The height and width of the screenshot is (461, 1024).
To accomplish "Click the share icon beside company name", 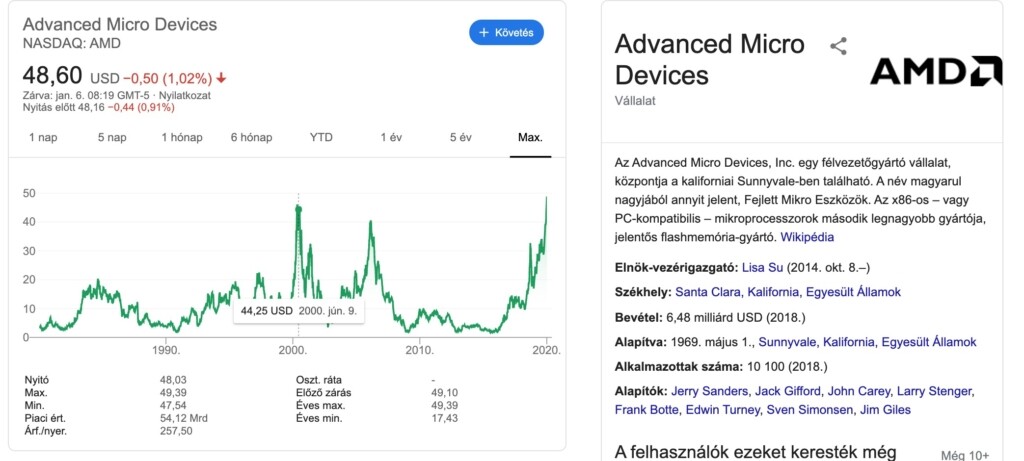I will [838, 45].
